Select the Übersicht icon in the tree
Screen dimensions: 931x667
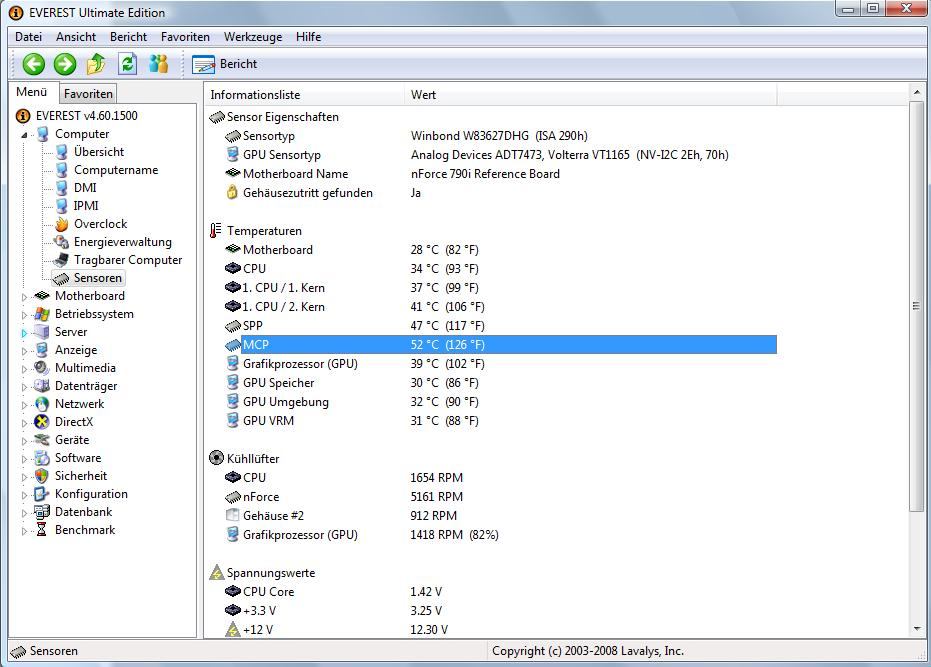point(62,152)
